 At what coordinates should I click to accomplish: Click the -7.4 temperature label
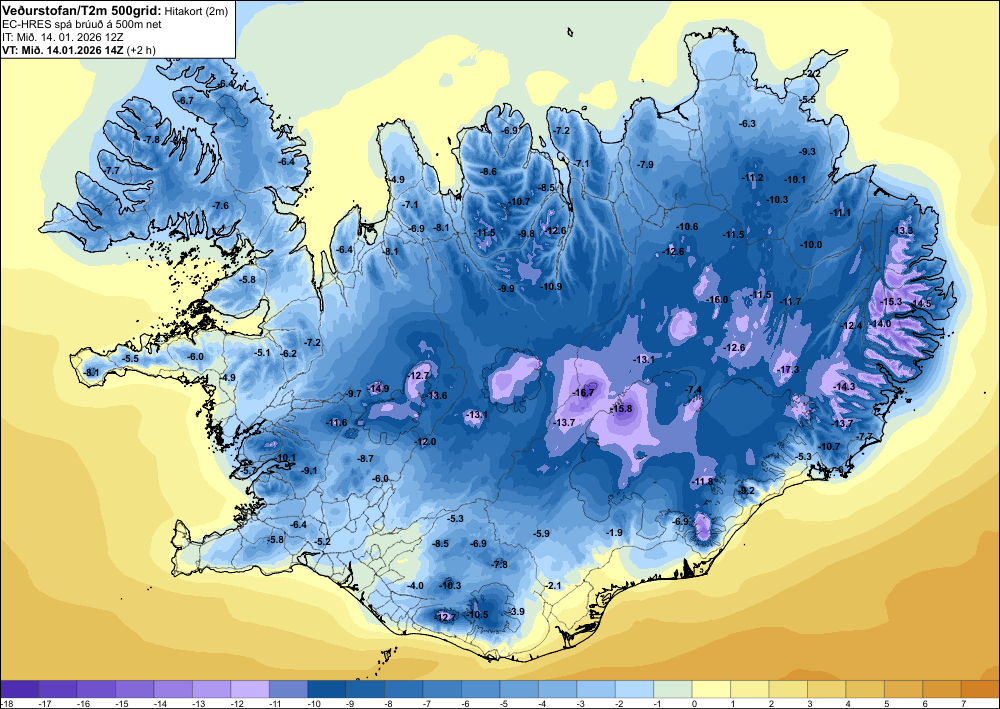693,390
